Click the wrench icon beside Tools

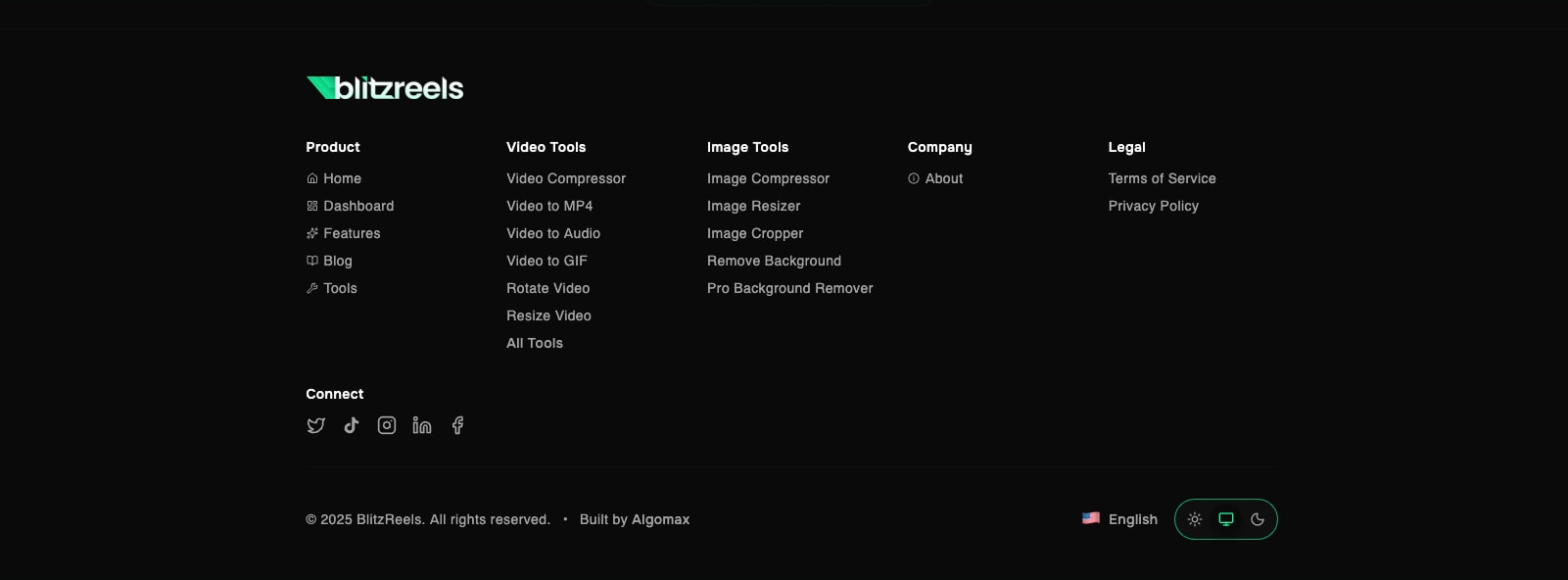pyautogui.click(x=312, y=288)
